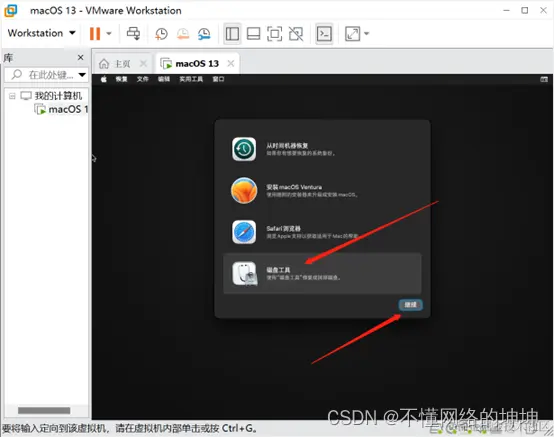This screenshot has width=554, height=437.
Task: Click the VMware Workstation title bar app icon
Action: coord(10,11)
